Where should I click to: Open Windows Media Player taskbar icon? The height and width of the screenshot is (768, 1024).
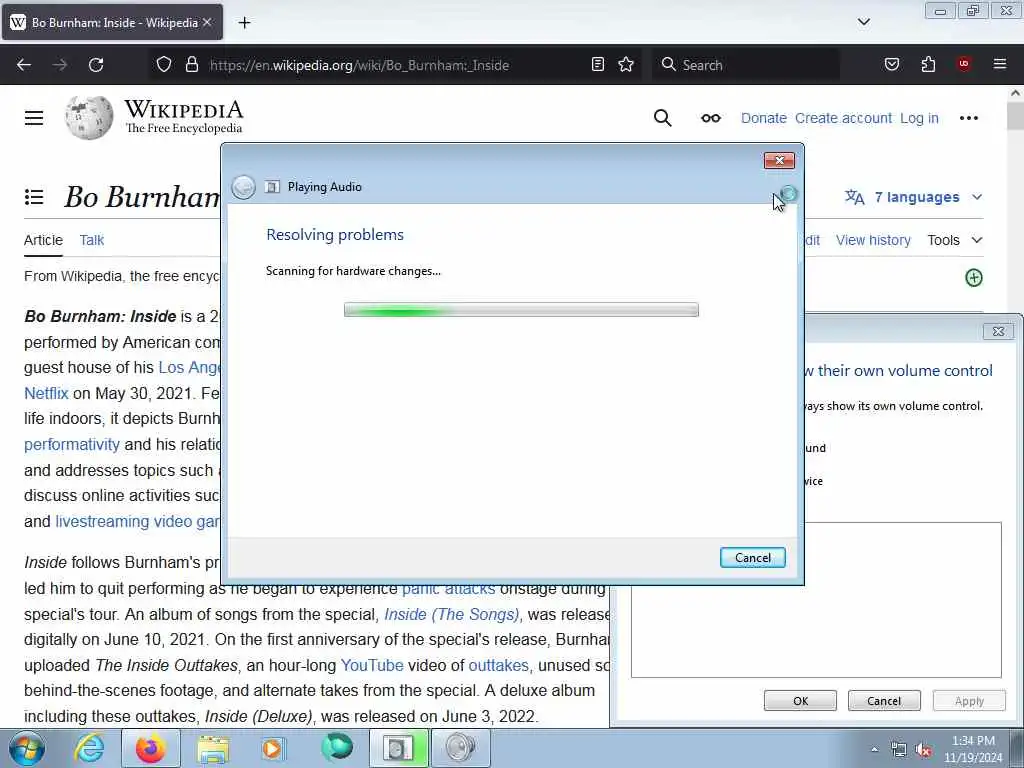click(273, 748)
